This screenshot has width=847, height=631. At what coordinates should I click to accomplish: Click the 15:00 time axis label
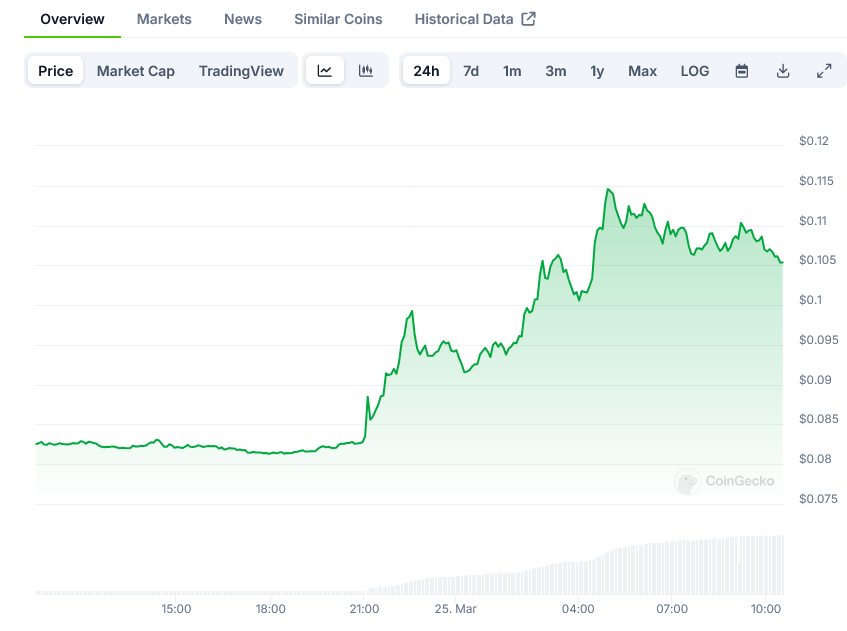click(176, 609)
